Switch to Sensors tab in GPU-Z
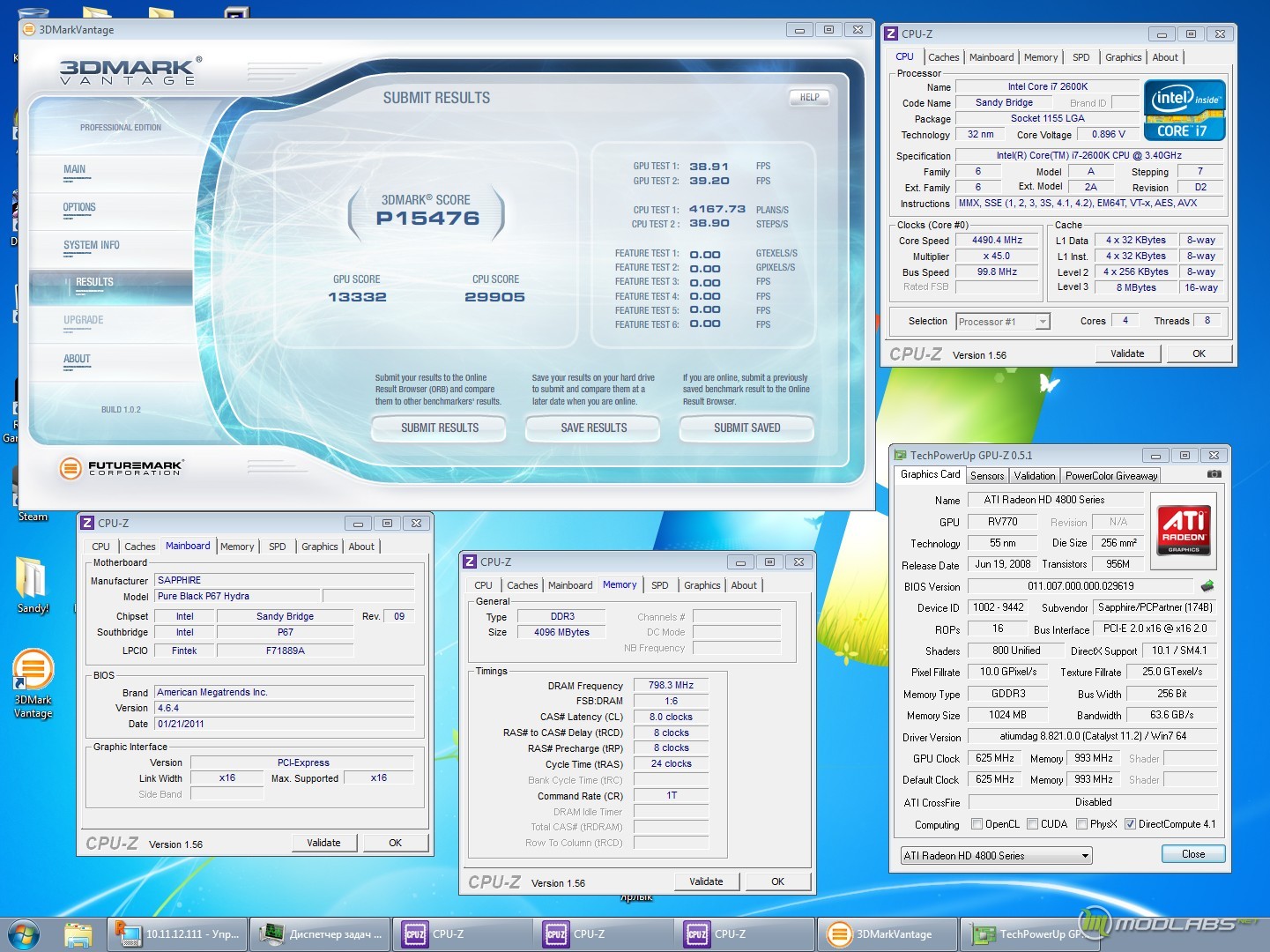The width and height of the screenshot is (1270, 952). tap(987, 475)
